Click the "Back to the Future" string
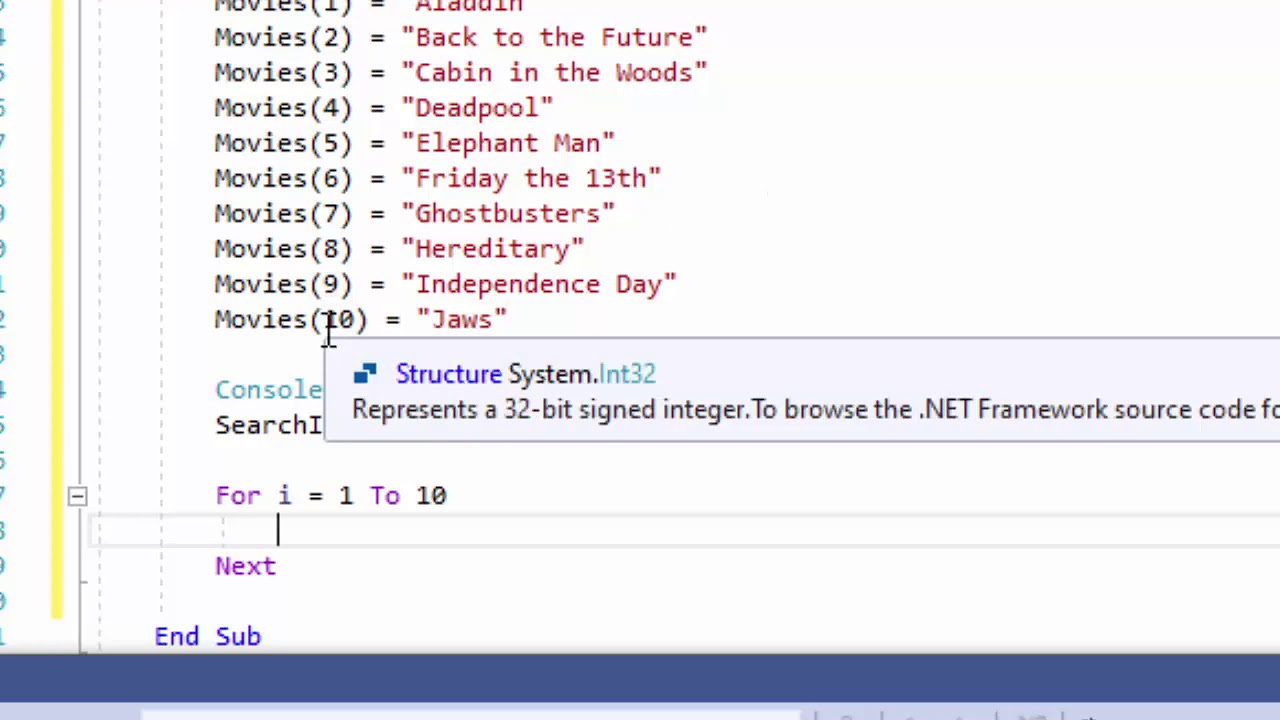1280x720 pixels. tap(554, 37)
